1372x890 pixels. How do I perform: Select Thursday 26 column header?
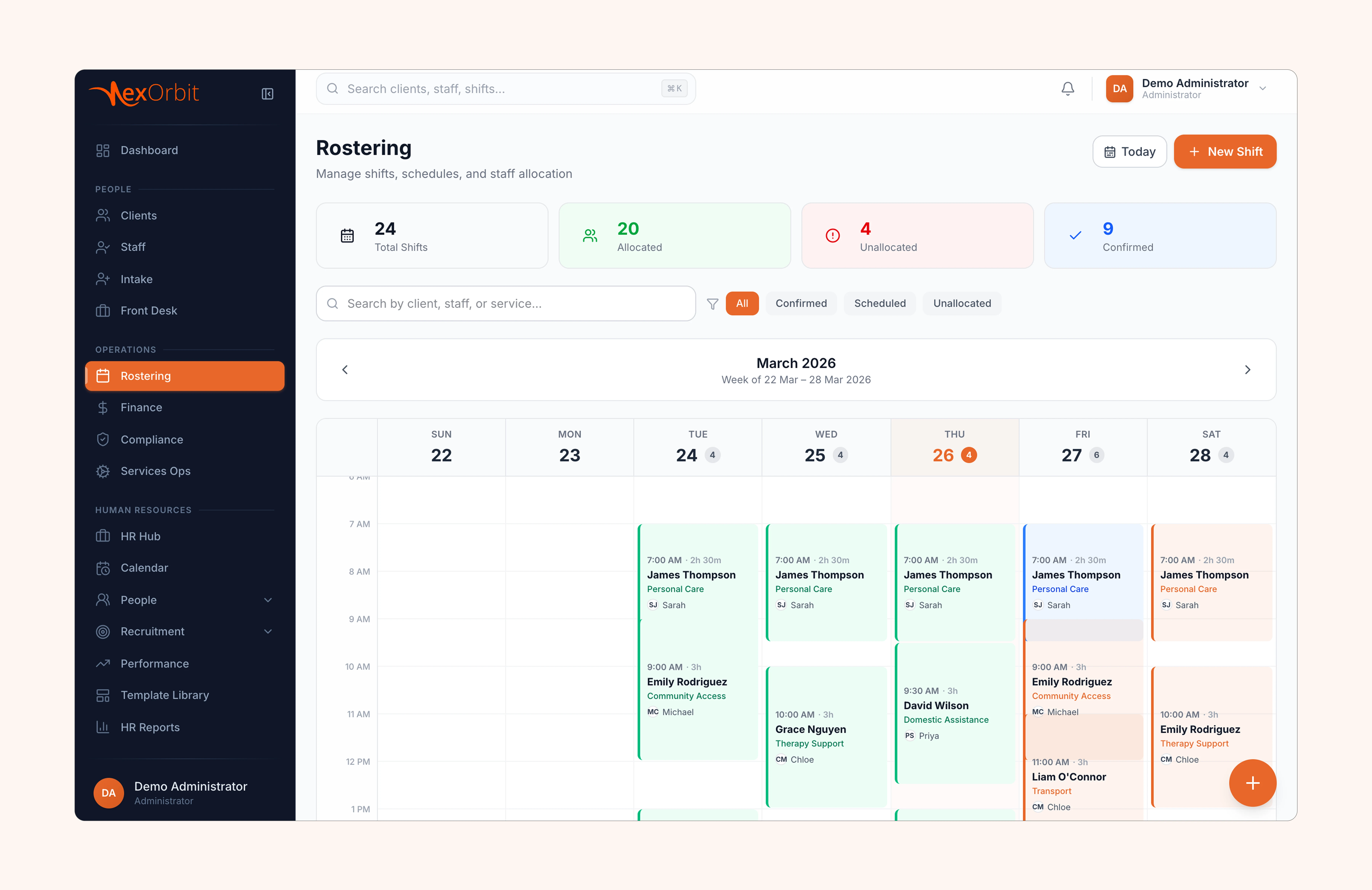[955, 447]
